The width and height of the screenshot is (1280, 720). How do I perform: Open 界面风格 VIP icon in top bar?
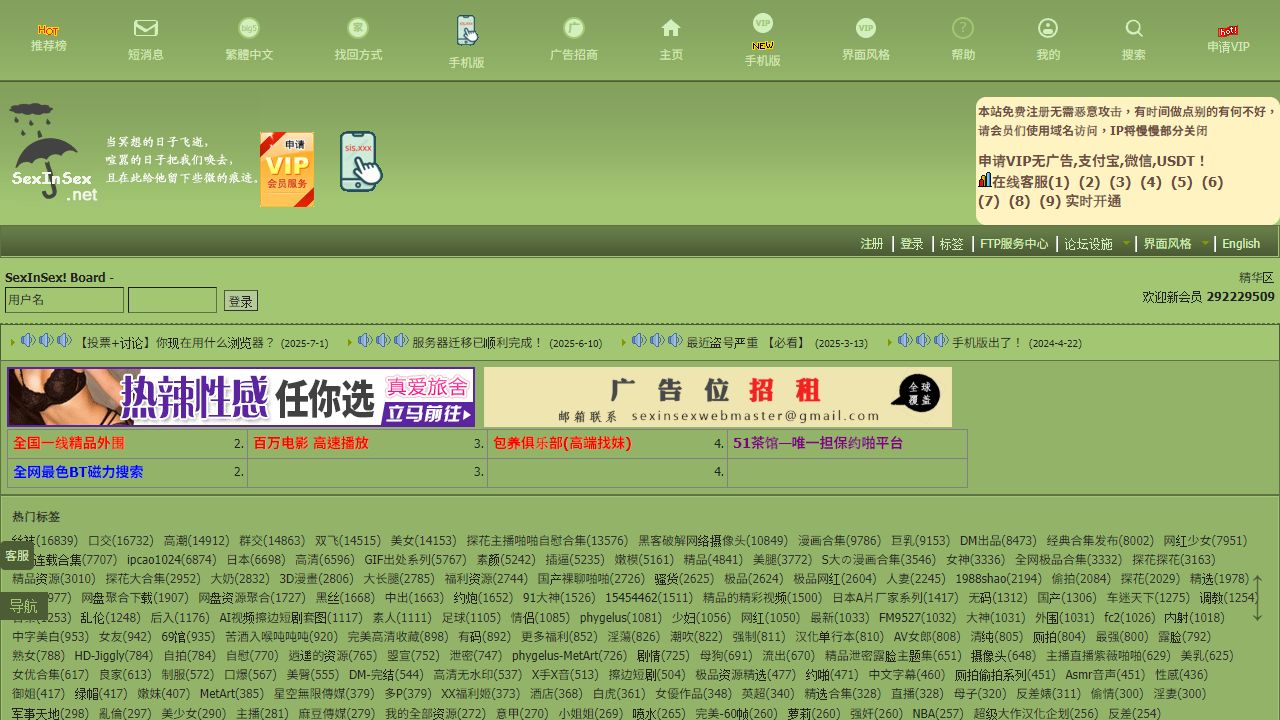click(x=866, y=29)
